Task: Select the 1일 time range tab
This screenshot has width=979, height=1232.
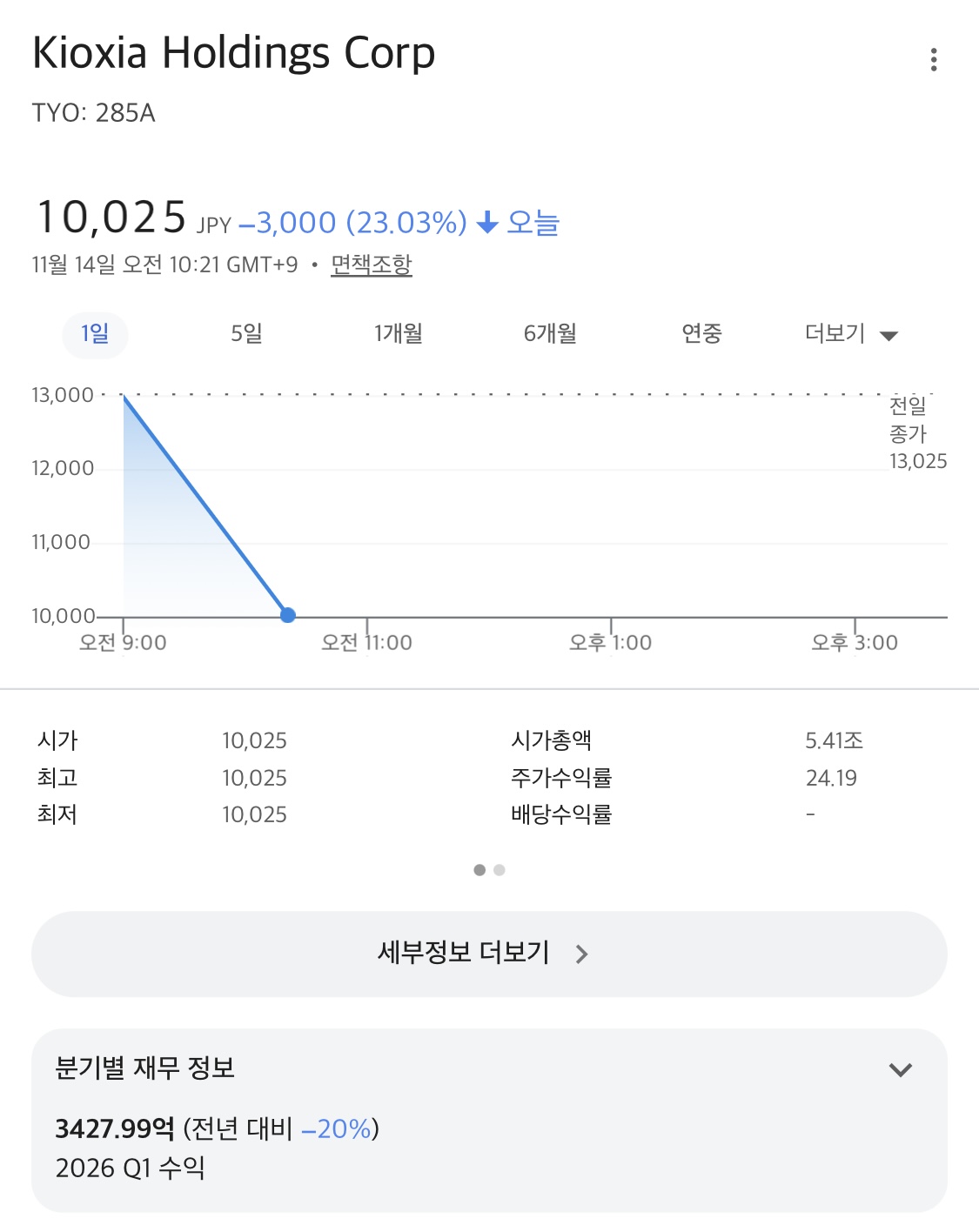Action: pos(95,334)
